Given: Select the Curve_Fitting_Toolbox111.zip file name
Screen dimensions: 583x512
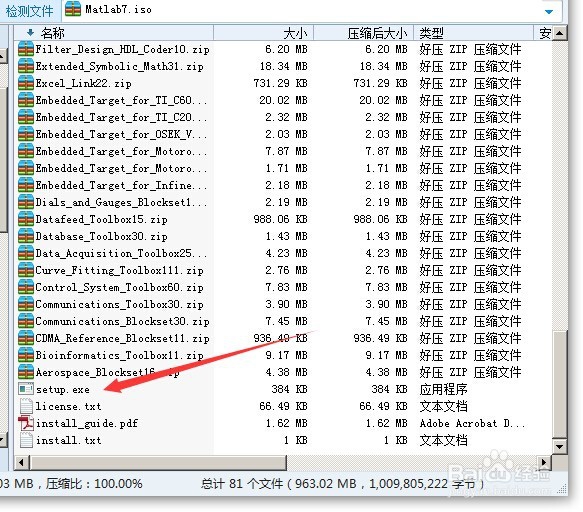Looking at the screenshot, I should pos(119,270).
